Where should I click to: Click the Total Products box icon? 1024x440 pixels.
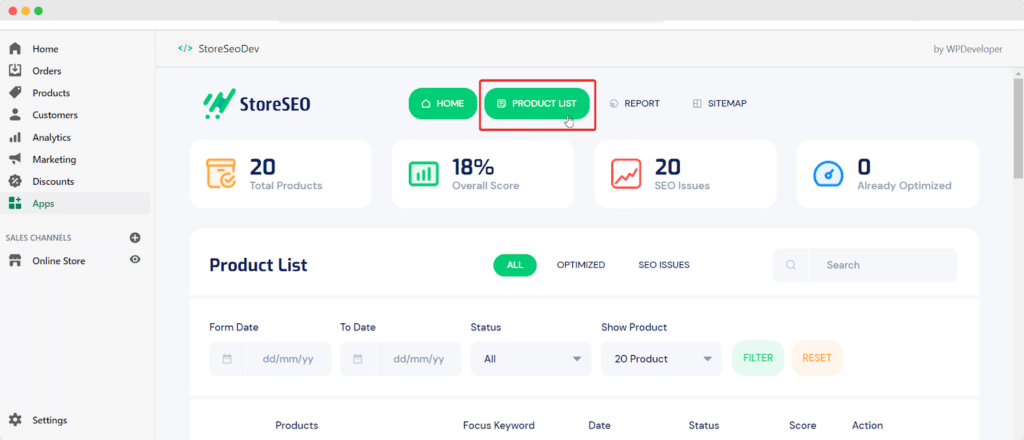tap(221, 174)
